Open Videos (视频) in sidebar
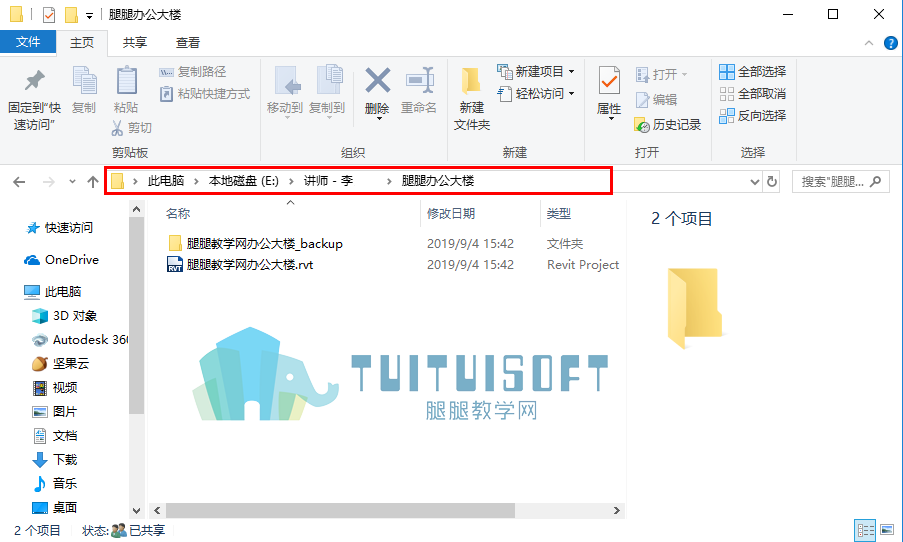903x542 pixels. coord(55,388)
